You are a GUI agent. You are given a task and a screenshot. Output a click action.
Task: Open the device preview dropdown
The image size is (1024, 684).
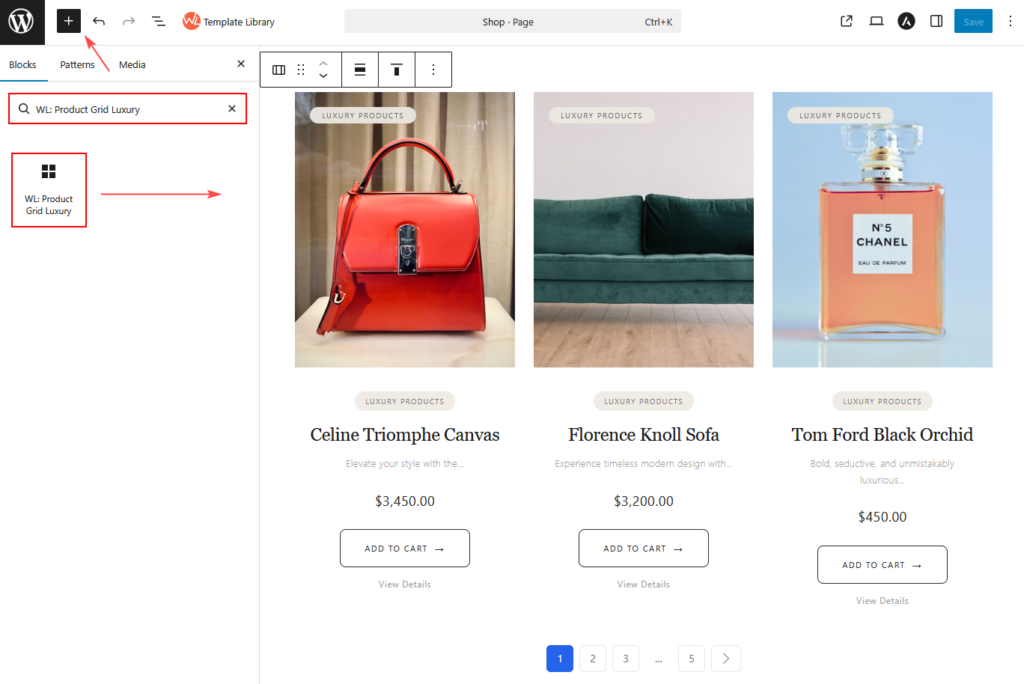pyautogui.click(x=876, y=21)
